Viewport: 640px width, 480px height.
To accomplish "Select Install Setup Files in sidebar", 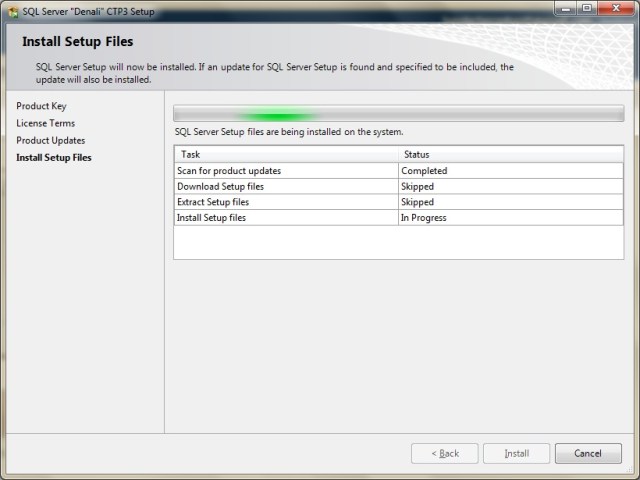I will (x=54, y=158).
